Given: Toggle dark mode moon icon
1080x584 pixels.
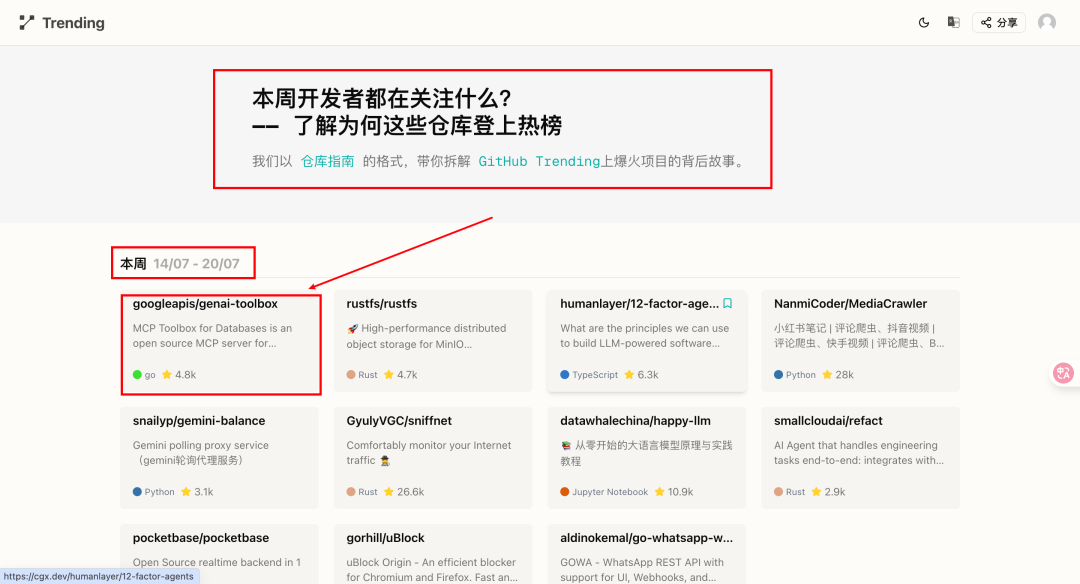Looking at the screenshot, I should (924, 23).
